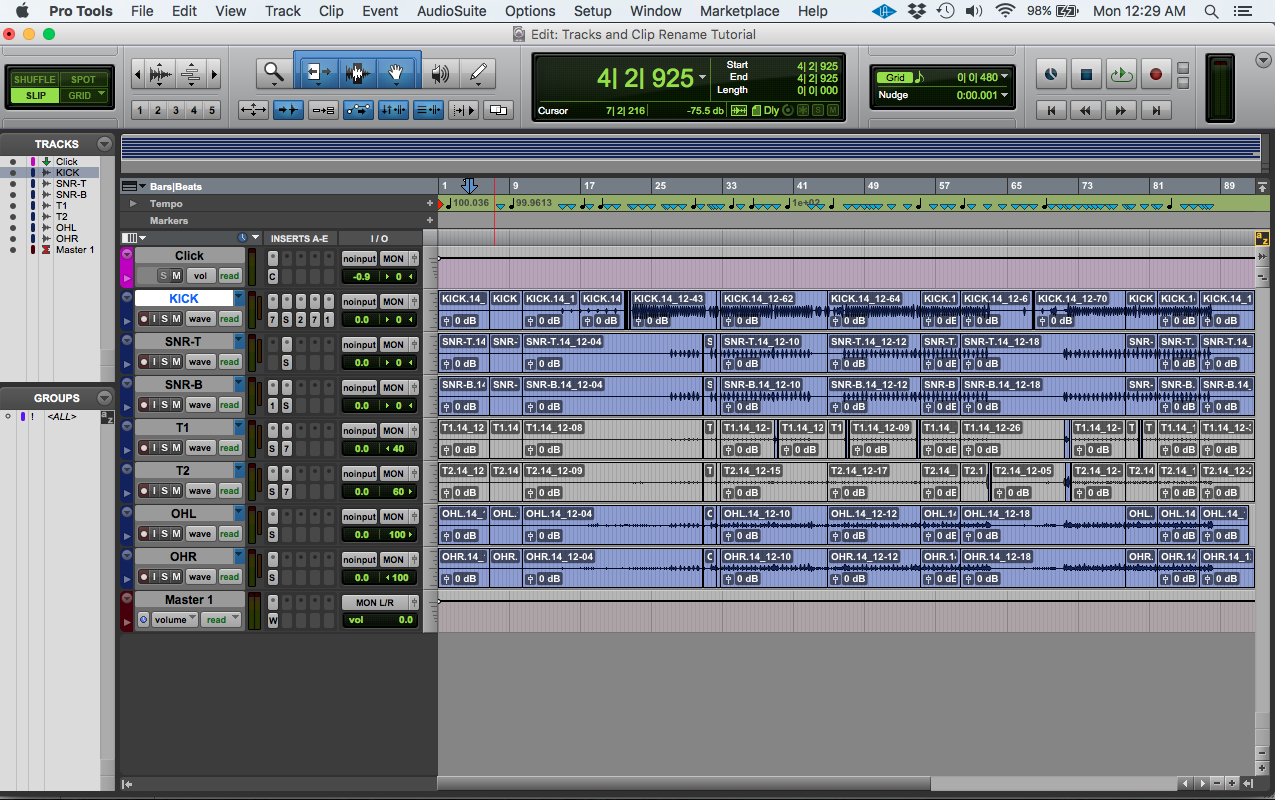Switch to GRID edit mode

tap(82, 95)
